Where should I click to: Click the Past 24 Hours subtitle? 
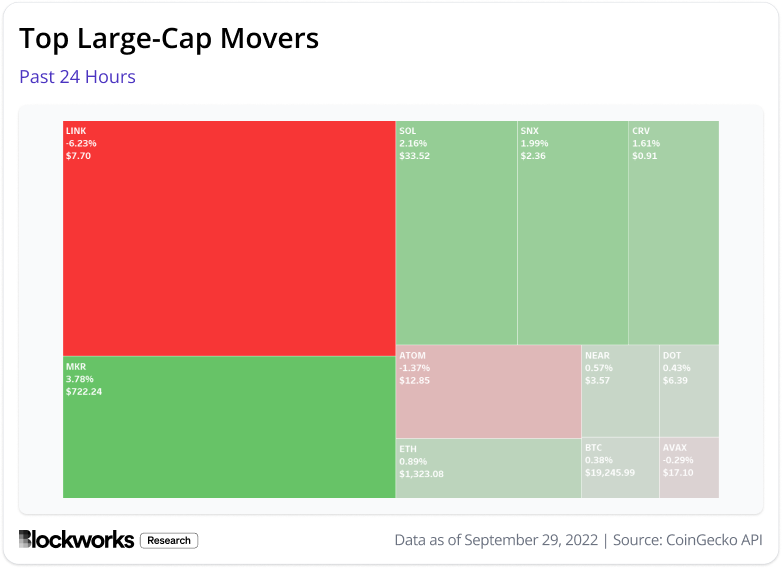point(77,77)
